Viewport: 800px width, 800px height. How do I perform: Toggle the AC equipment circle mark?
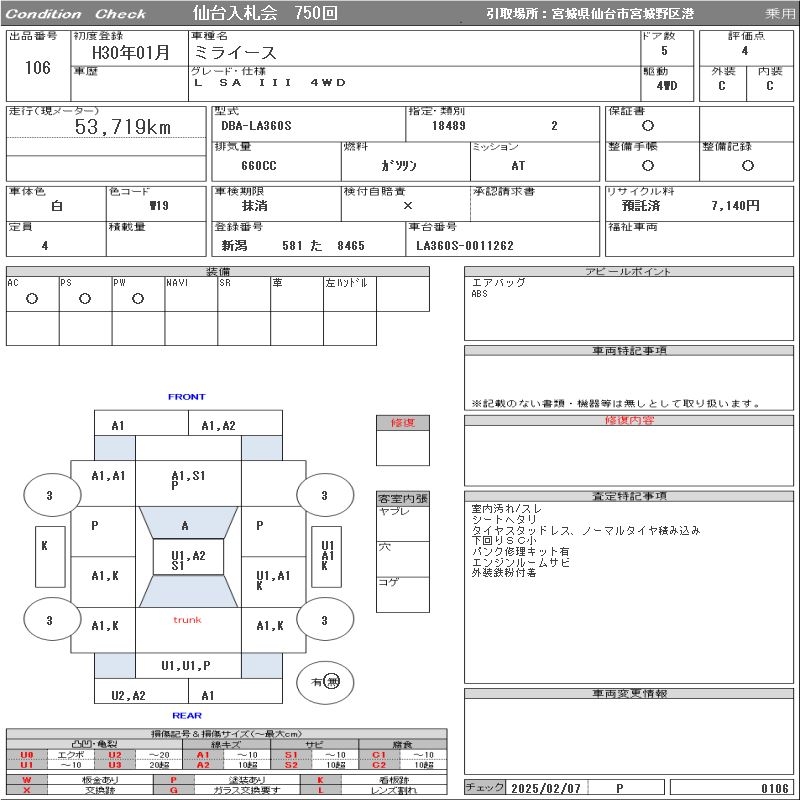[x=32, y=298]
